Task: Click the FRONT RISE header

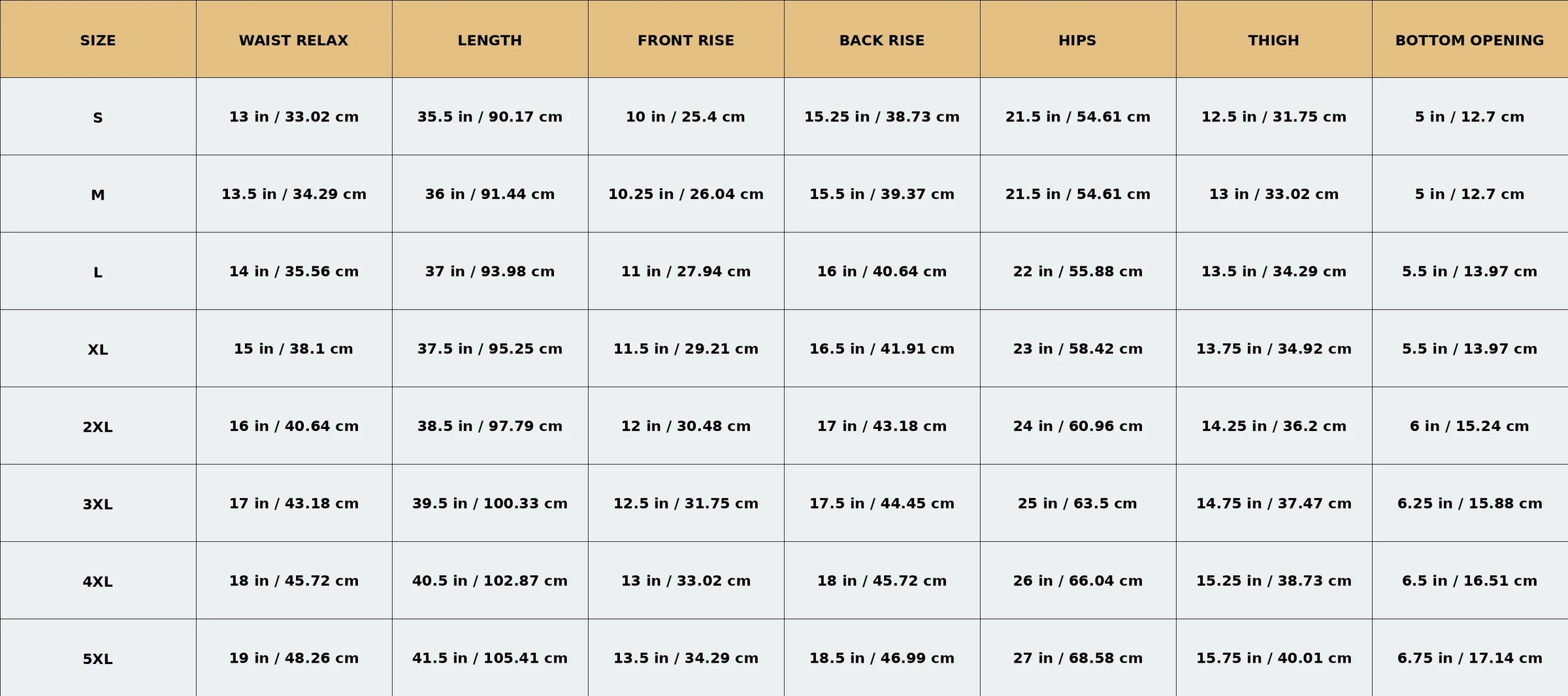Action: 685,40
